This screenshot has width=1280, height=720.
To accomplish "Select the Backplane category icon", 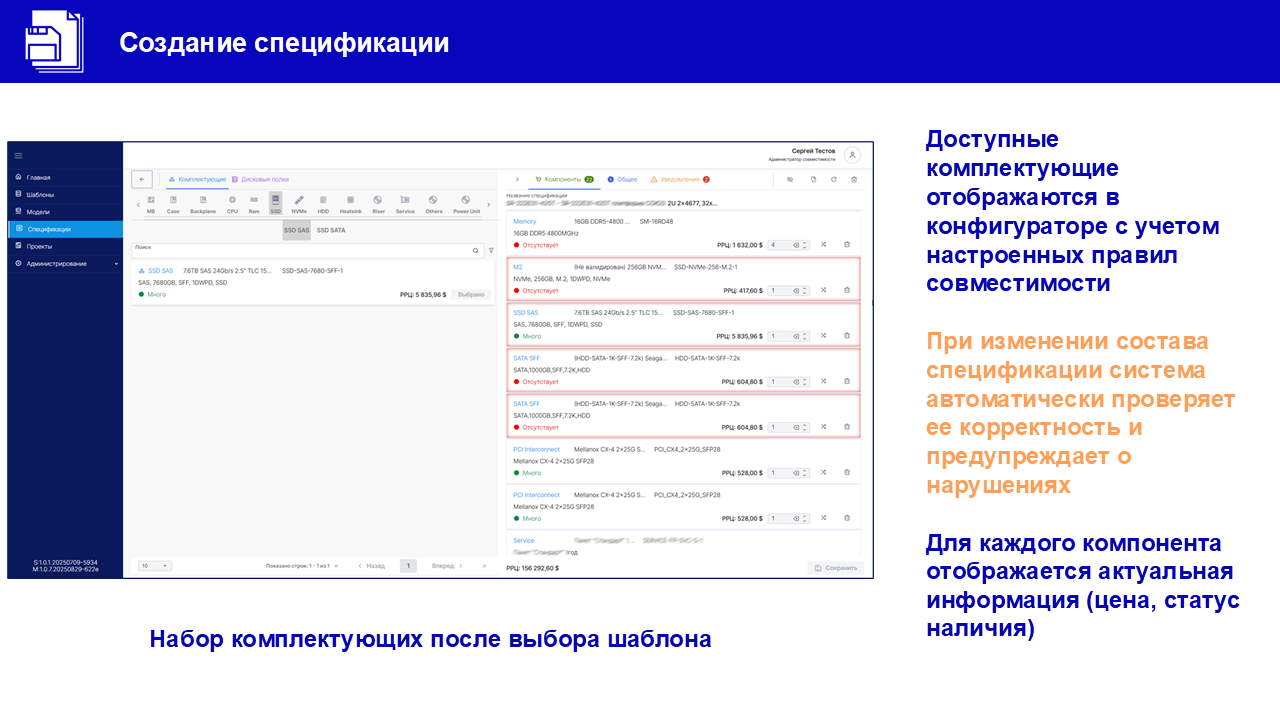I will coord(203,204).
